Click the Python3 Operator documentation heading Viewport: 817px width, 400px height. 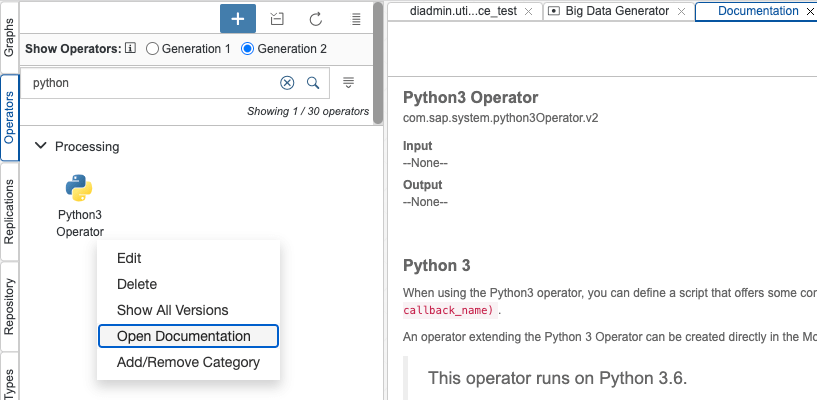[471, 97]
